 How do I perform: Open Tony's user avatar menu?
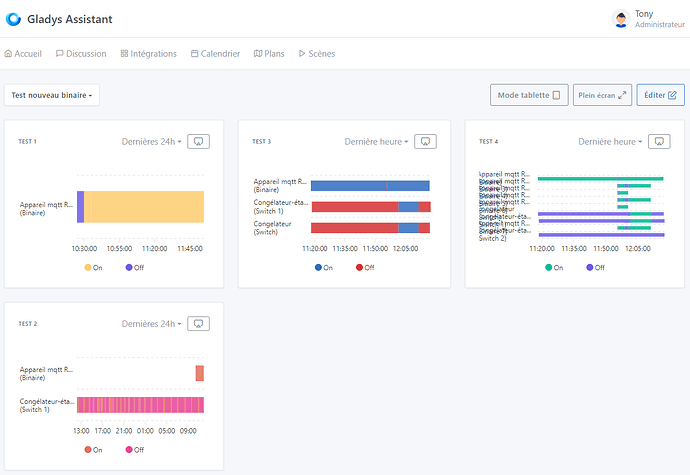point(620,19)
